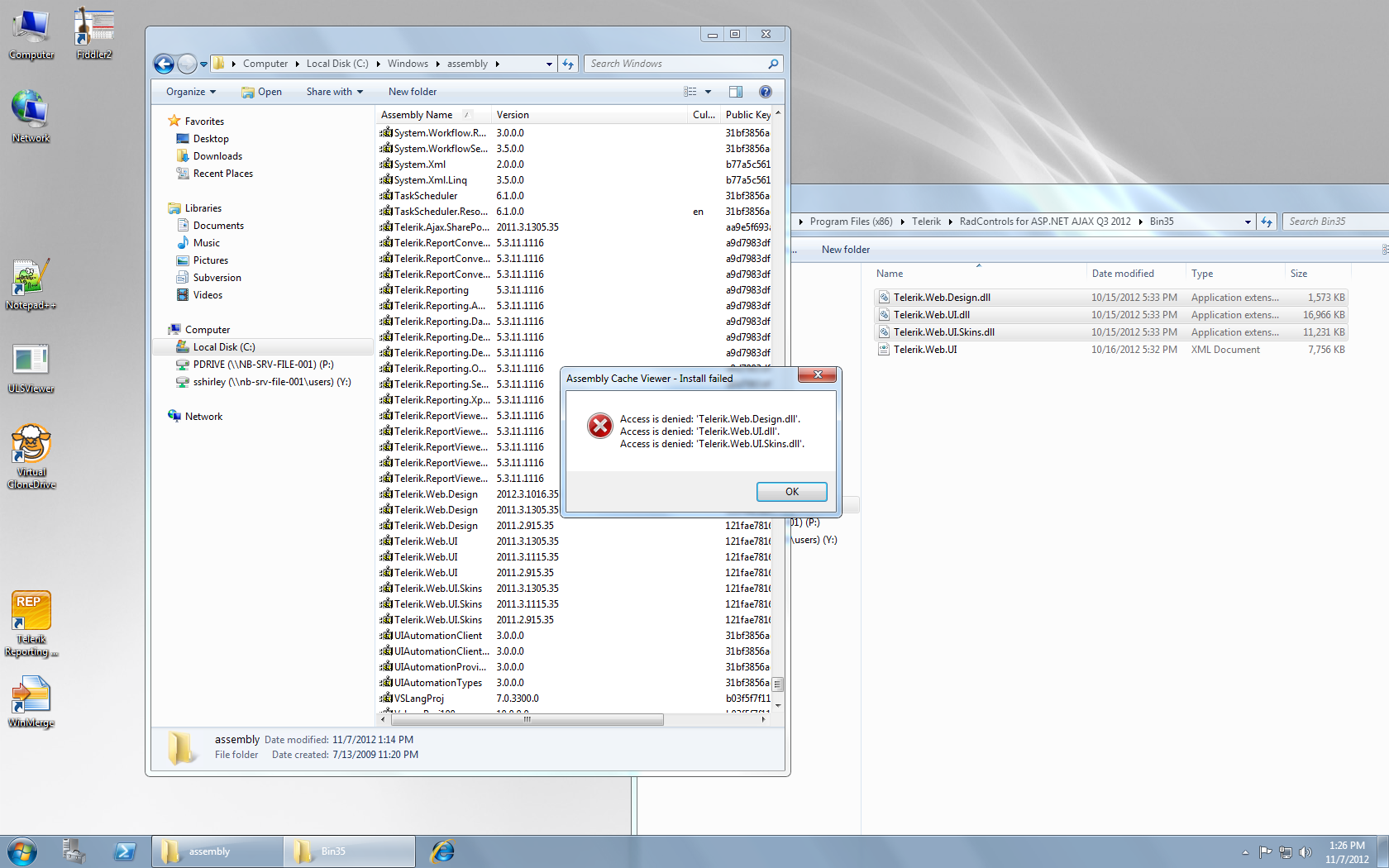The height and width of the screenshot is (868, 1389).
Task: Open Internet Explorer from the taskbar
Action: (x=443, y=851)
